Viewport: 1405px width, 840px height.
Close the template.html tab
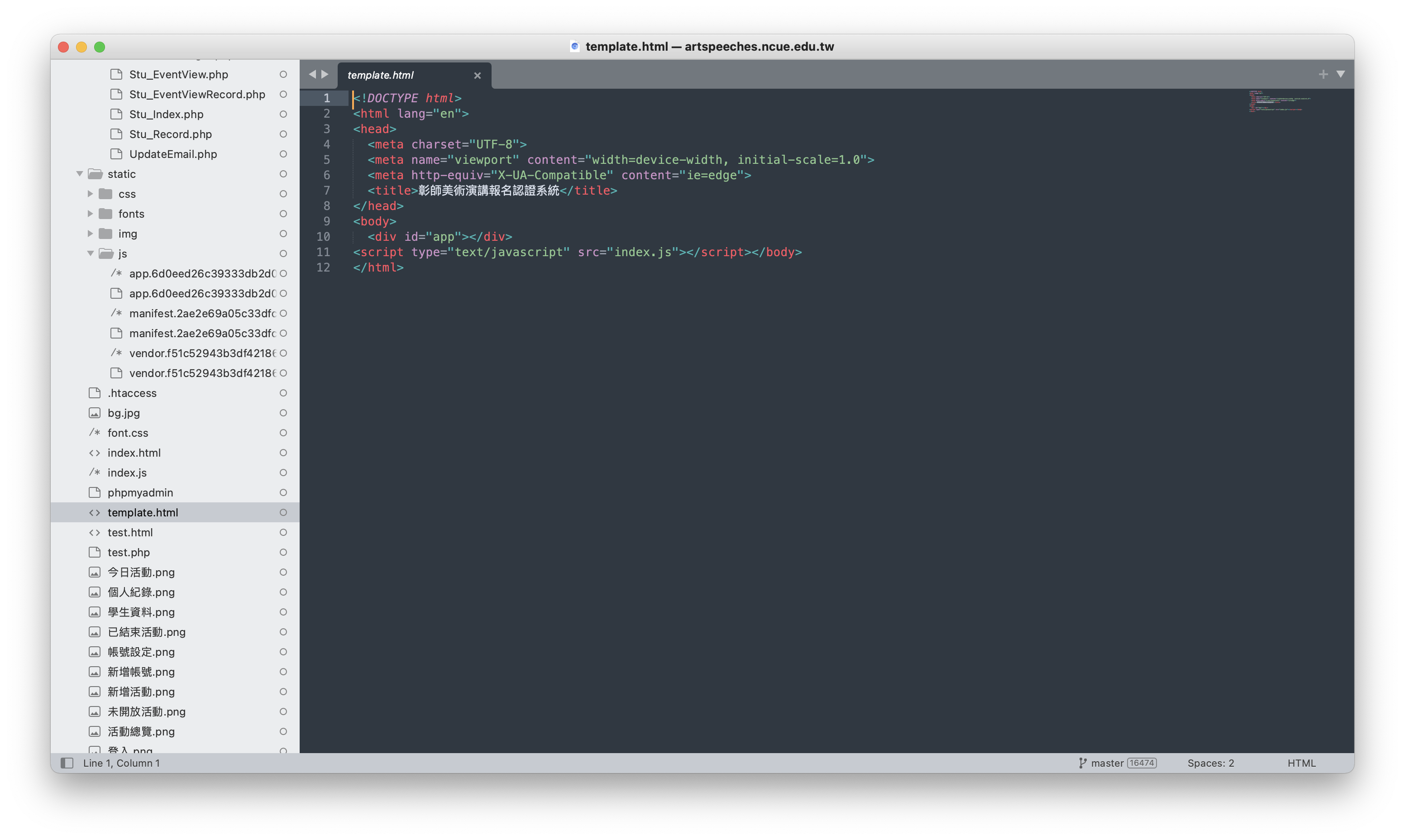[477, 75]
